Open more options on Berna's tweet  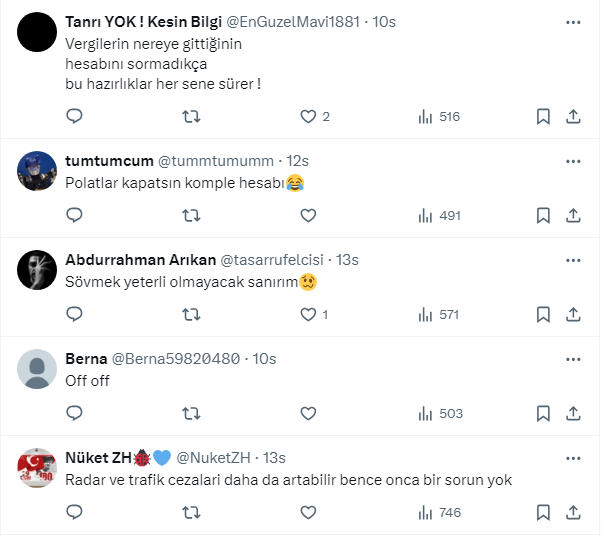click(573, 358)
